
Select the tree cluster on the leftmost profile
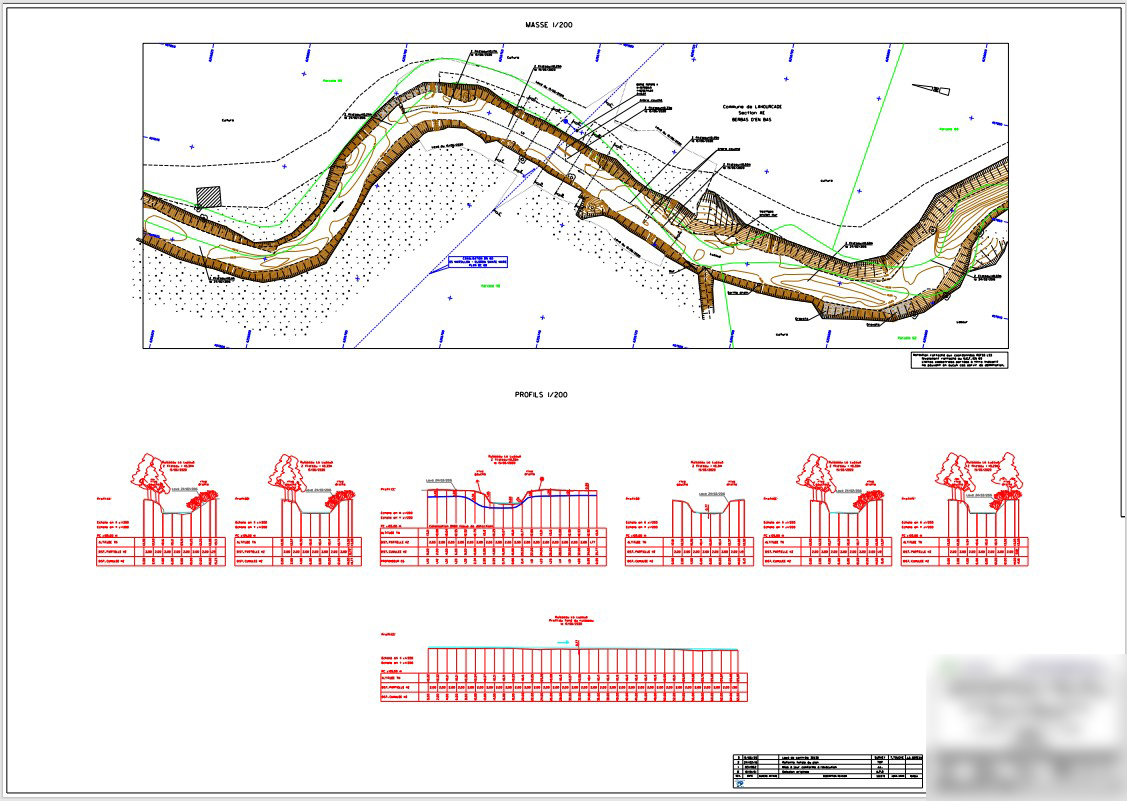pyautogui.click(x=153, y=473)
